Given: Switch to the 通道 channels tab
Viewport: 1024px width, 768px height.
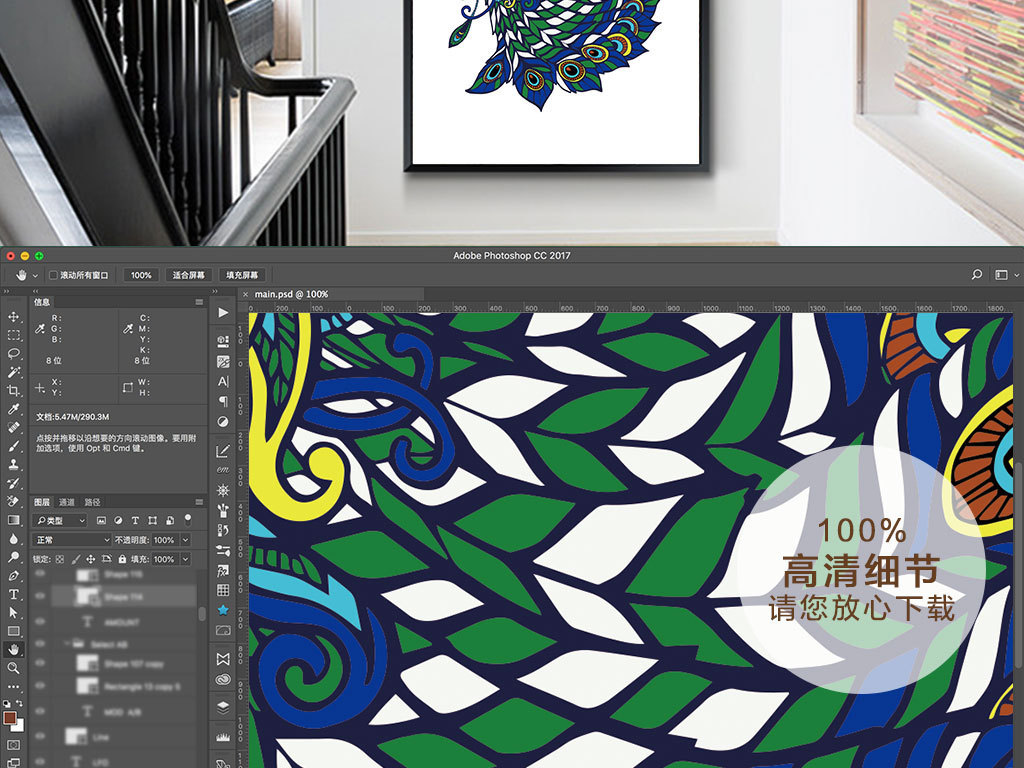Looking at the screenshot, I should [67, 502].
